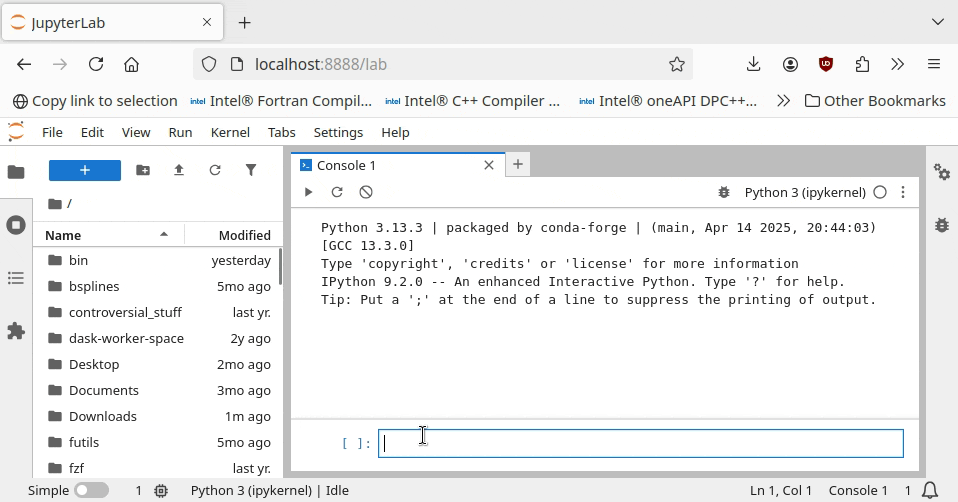958x502 pixels.
Task: Bookmark this page with the star icon
Action: pos(676,64)
